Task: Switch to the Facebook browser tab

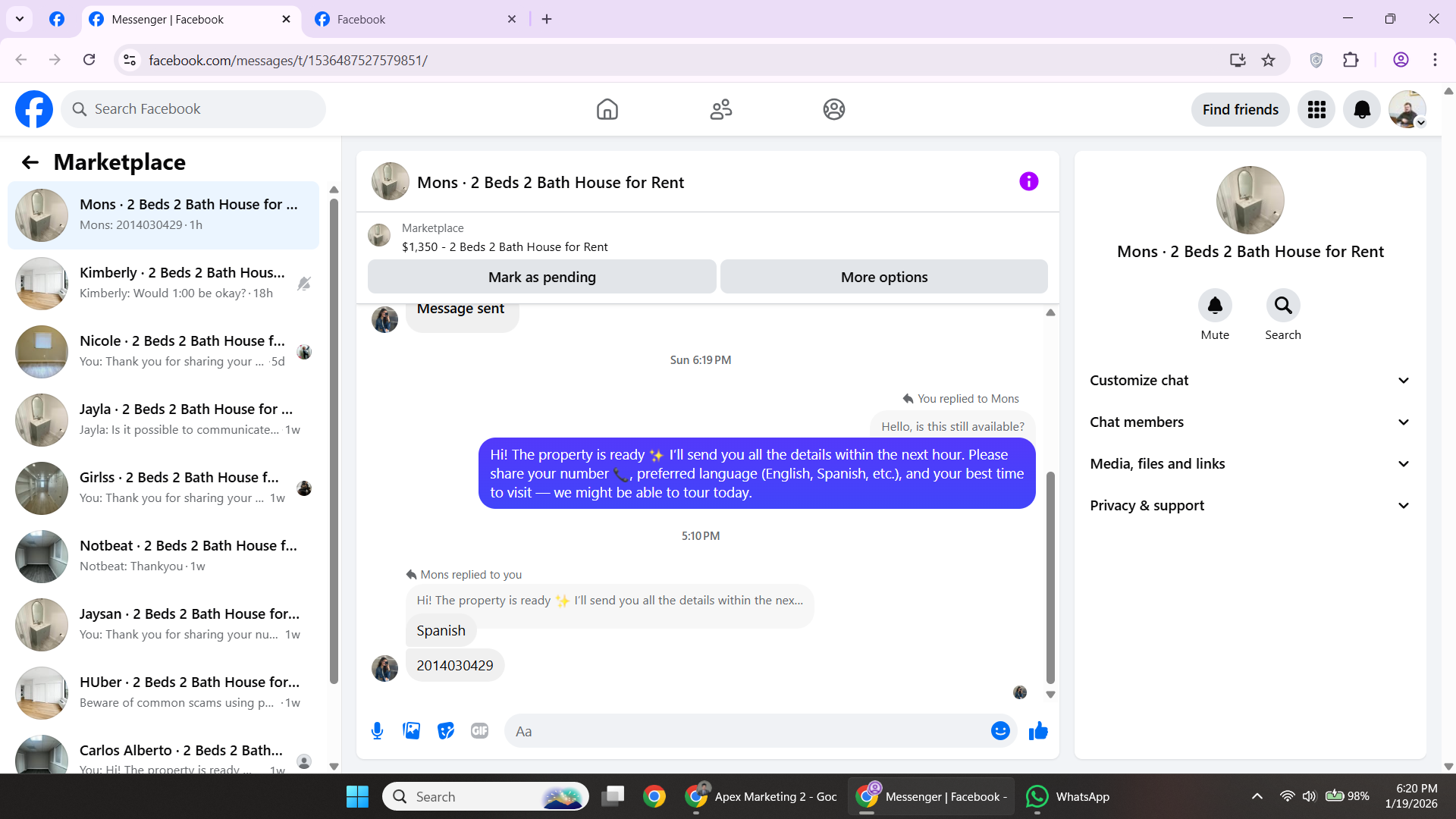Action: [x=409, y=20]
